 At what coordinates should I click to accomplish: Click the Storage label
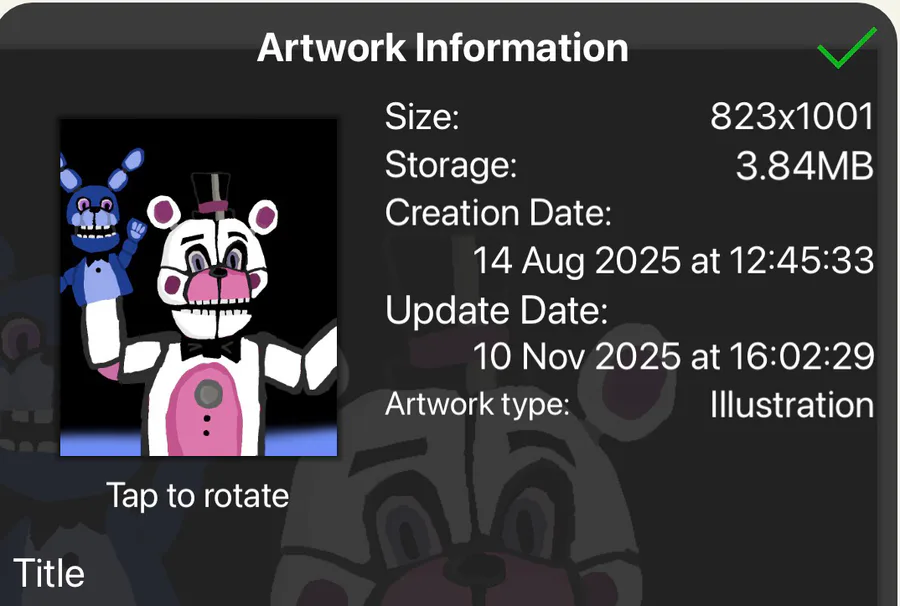(x=451, y=166)
